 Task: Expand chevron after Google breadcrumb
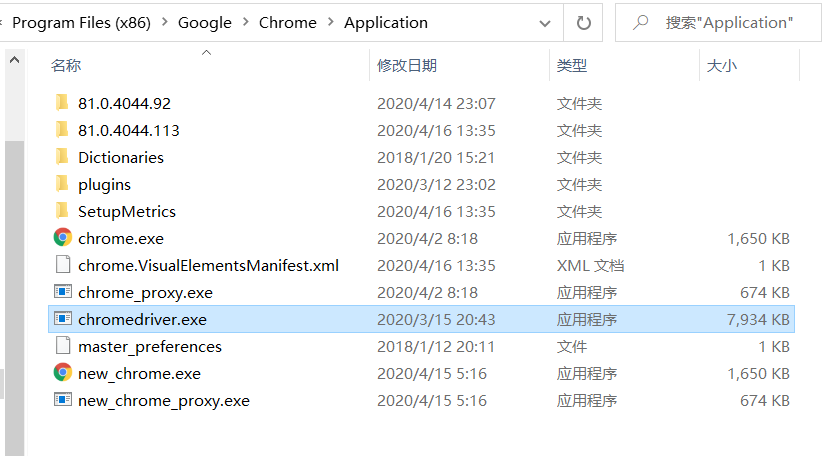tap(246, 22)
